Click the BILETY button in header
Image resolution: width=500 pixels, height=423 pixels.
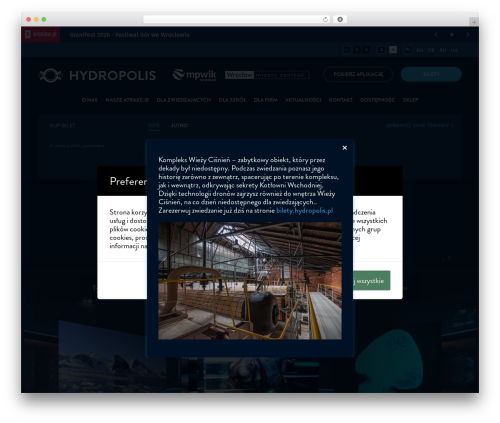point(431,74)
